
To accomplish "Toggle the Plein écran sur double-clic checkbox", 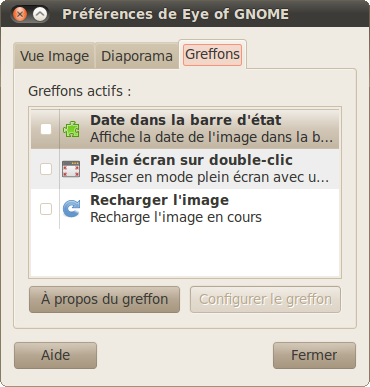I will coord(46,169).
